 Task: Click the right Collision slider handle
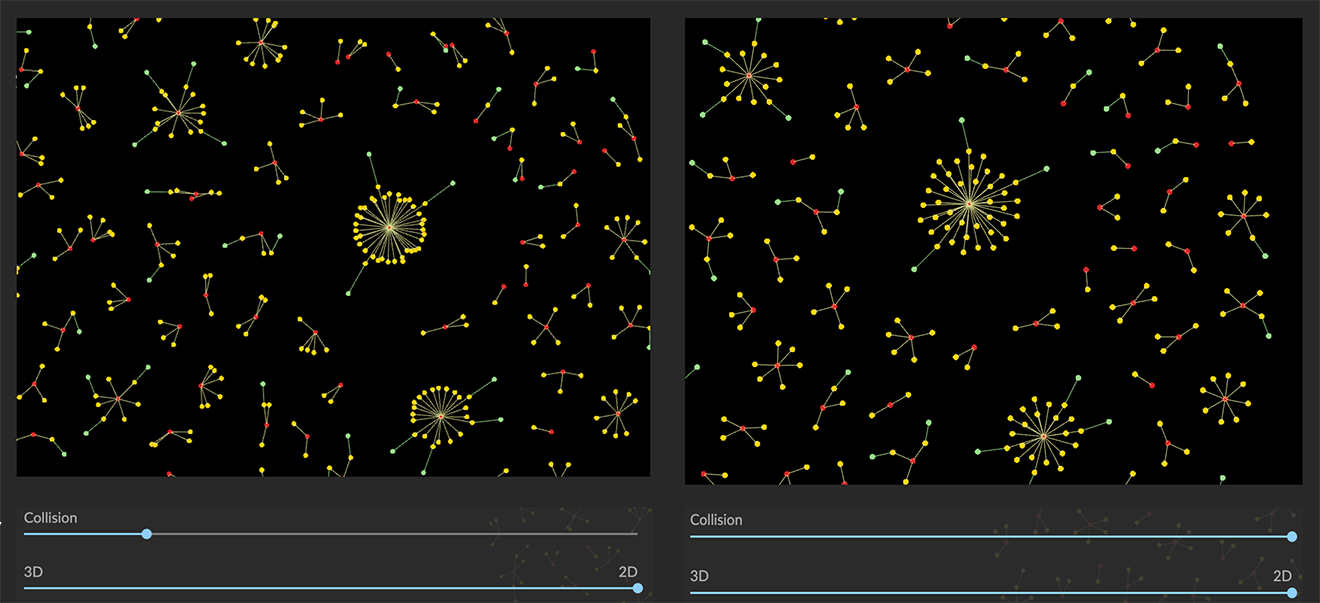coord(1292,537)
